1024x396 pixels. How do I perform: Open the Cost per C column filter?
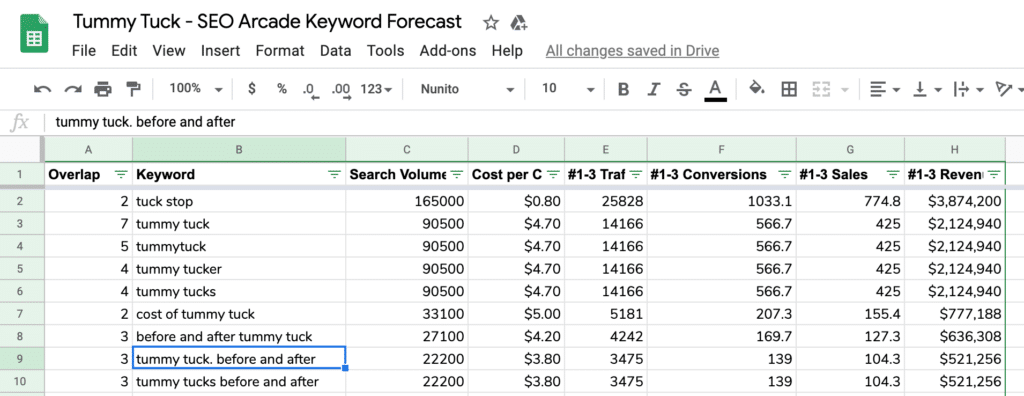(x=553, y=174)
